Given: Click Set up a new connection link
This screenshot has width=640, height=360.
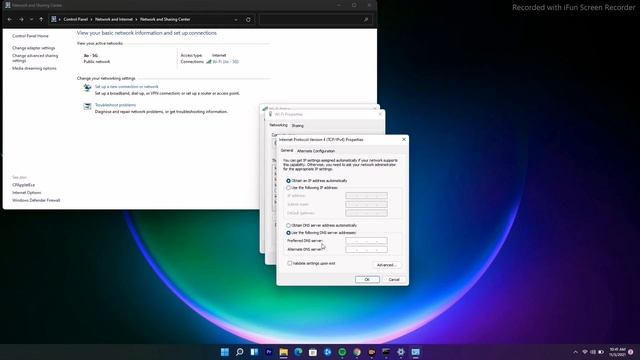Looking at the screenshot, I should (x=127, y=87).
